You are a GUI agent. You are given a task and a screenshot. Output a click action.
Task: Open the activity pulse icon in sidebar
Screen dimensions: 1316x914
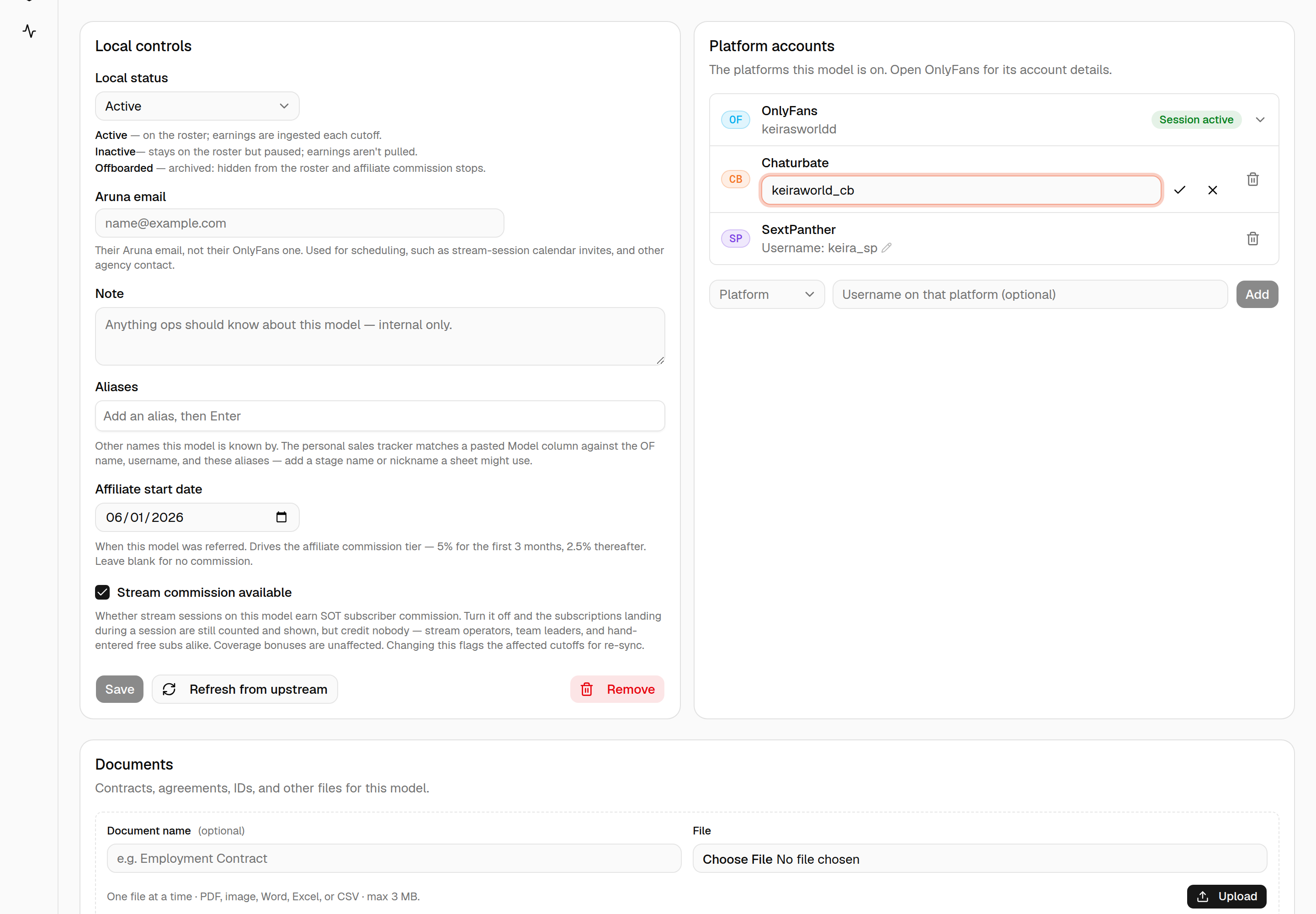[29, 31]
